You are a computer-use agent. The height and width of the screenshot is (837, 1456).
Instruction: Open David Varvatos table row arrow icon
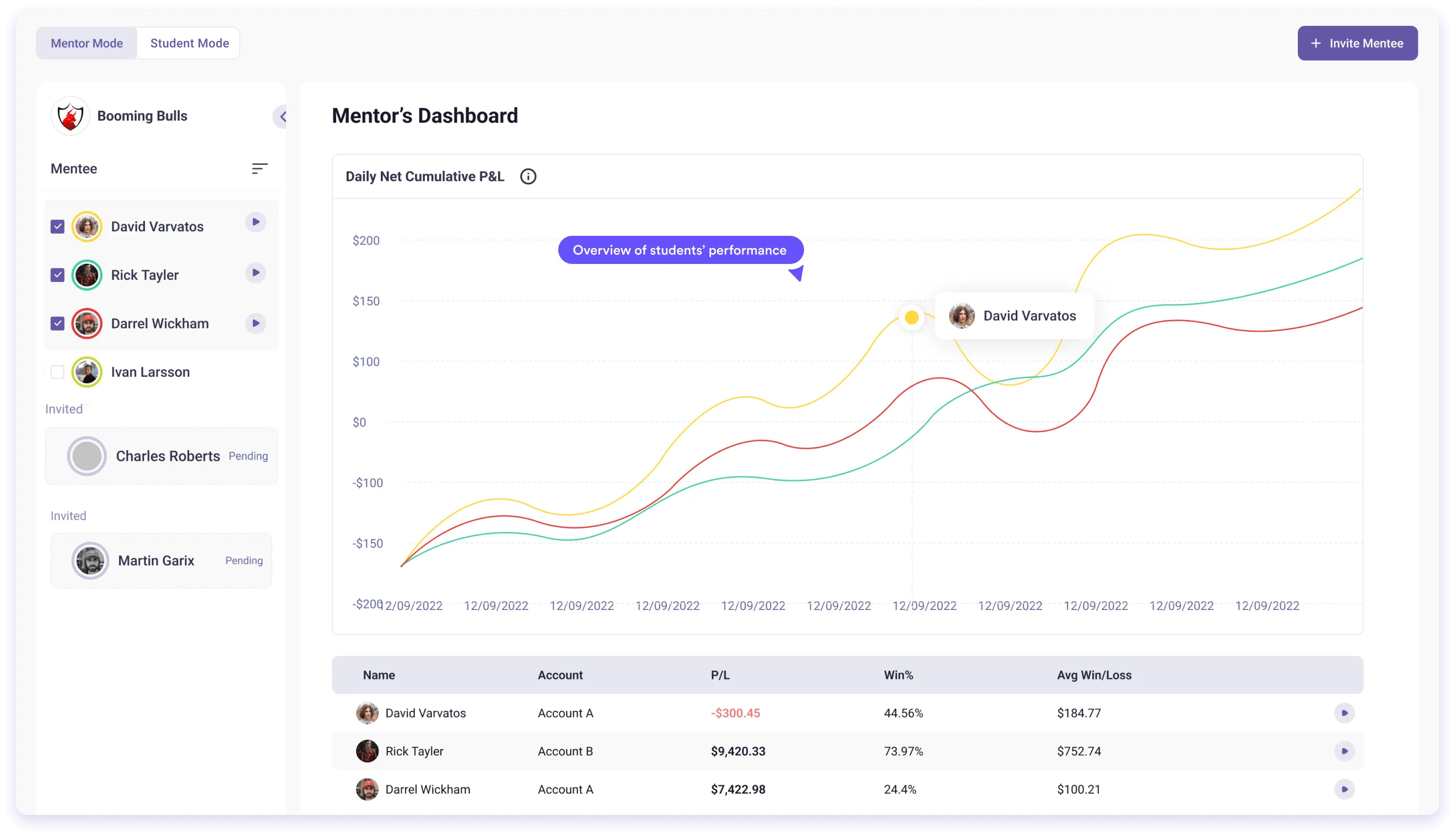pos(1344,713)
